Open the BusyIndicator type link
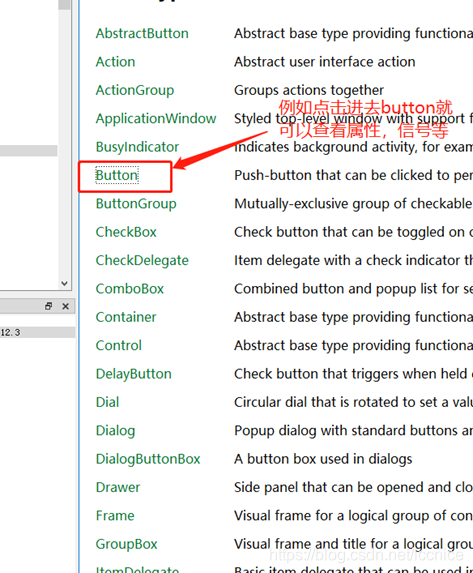The width and height of the screenshot is (473, 573). [137, 147]
